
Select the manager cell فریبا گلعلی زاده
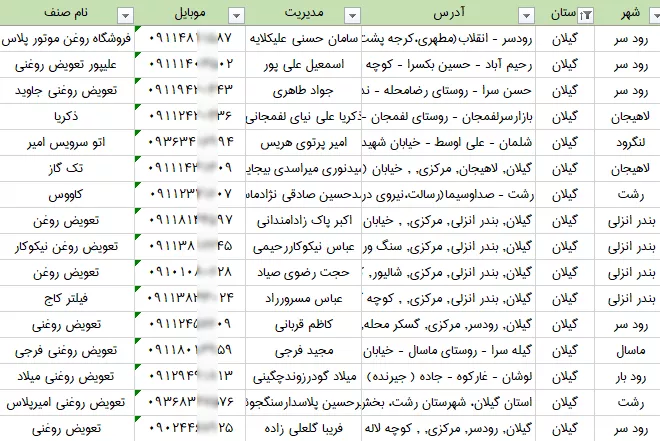coord(303,429)
